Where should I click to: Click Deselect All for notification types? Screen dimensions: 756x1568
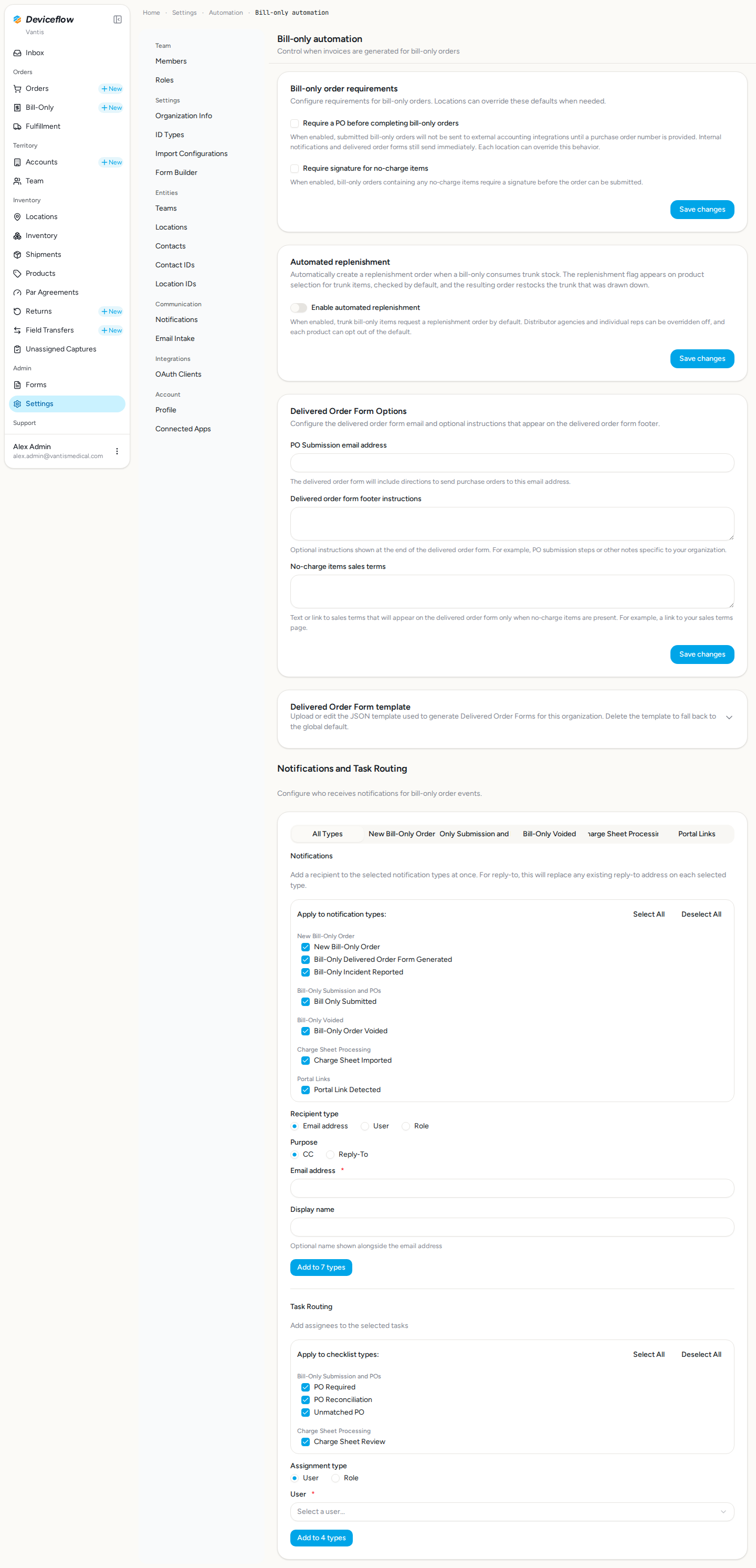tap(701, 915)
